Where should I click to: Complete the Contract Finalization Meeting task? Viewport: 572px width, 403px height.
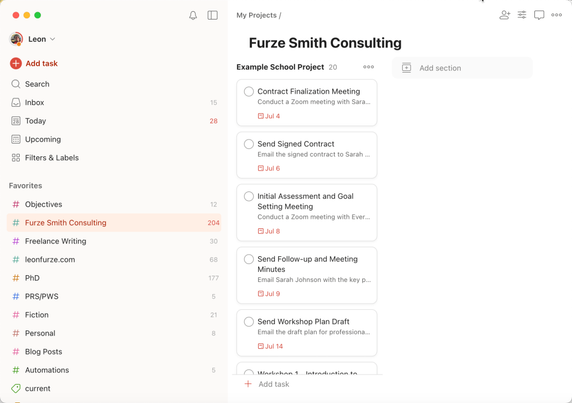coord(249,92)
